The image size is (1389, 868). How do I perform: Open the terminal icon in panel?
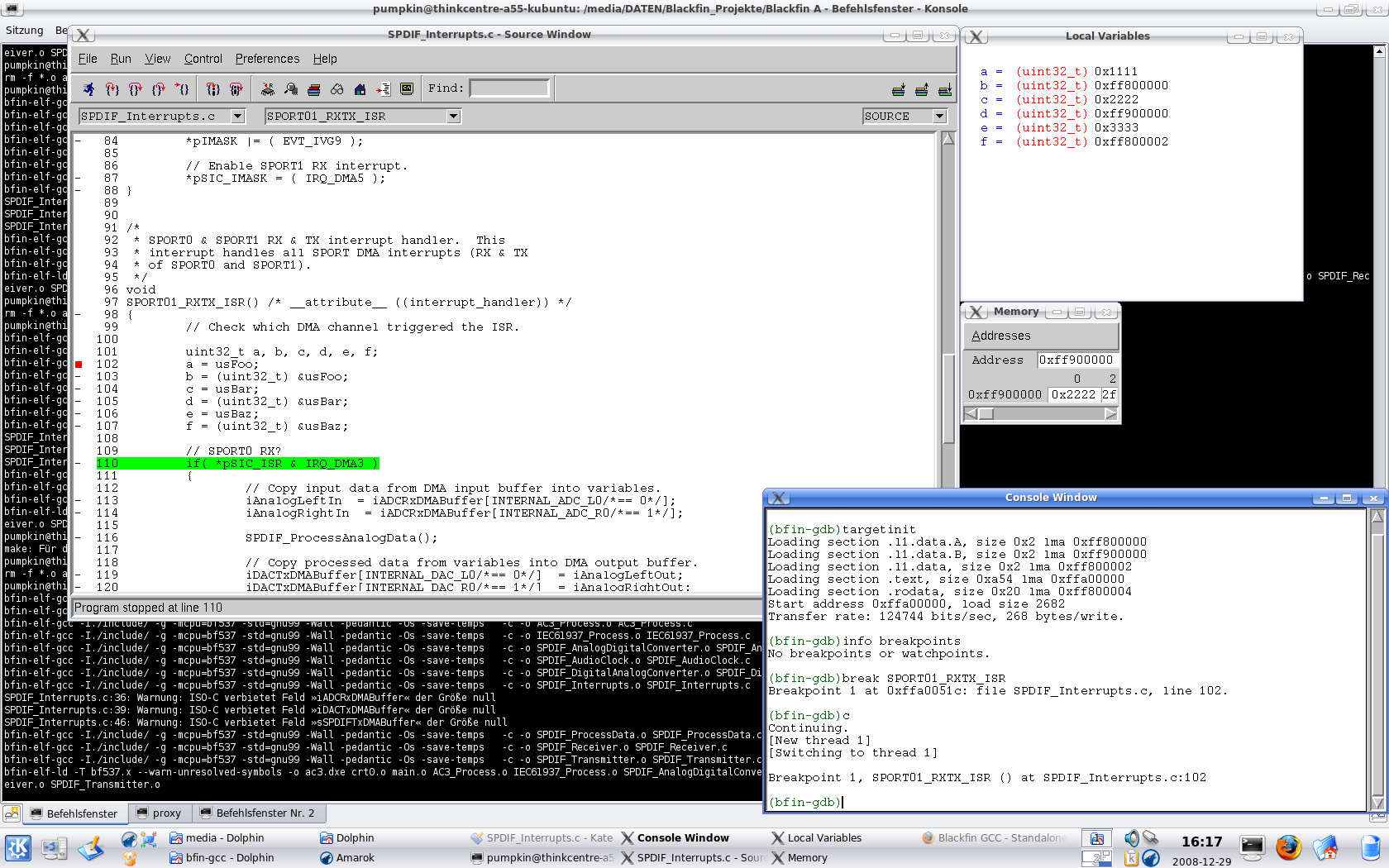(x=1252, y=847)
